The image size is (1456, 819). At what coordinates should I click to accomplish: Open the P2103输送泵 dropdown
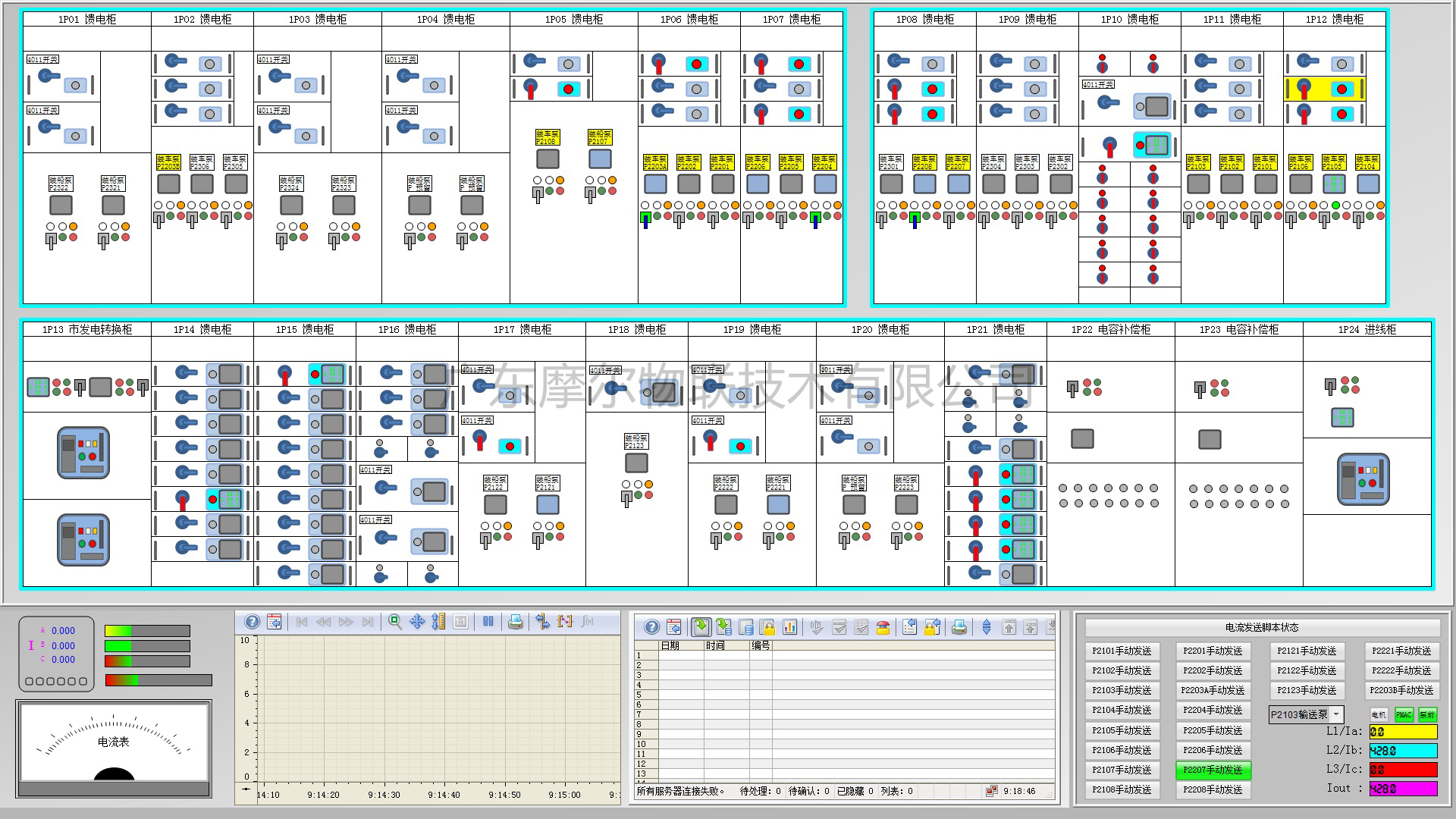click(1336, 714)
